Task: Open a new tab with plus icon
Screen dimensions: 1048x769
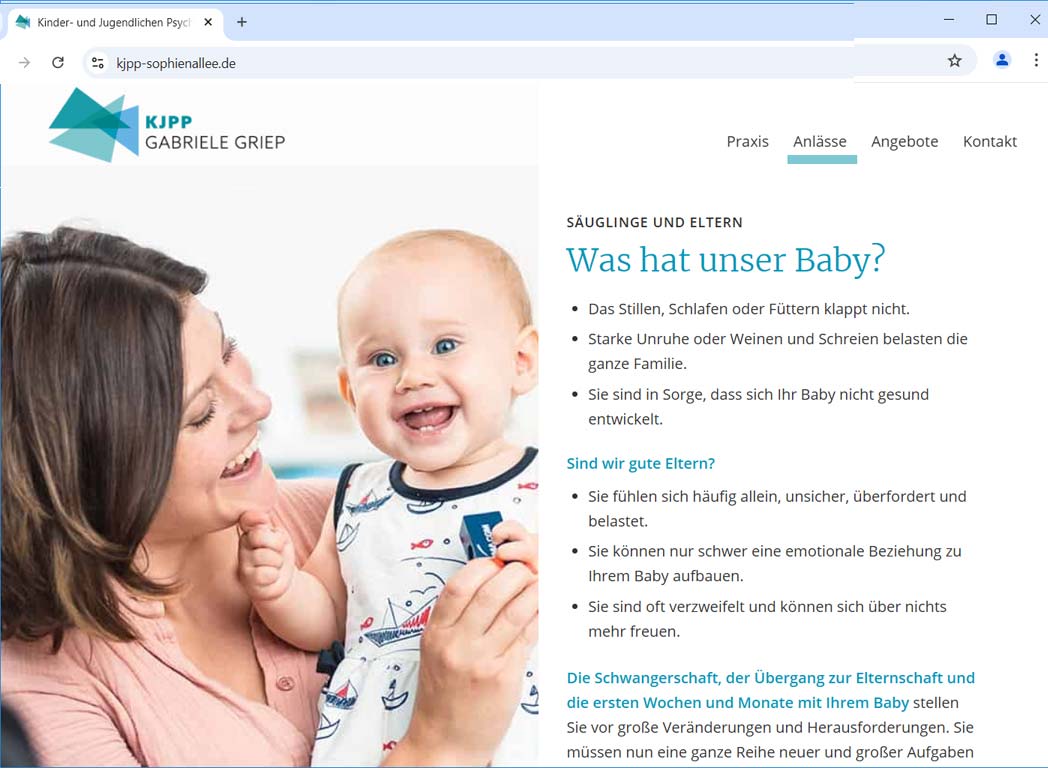Action: pos(242,22)
